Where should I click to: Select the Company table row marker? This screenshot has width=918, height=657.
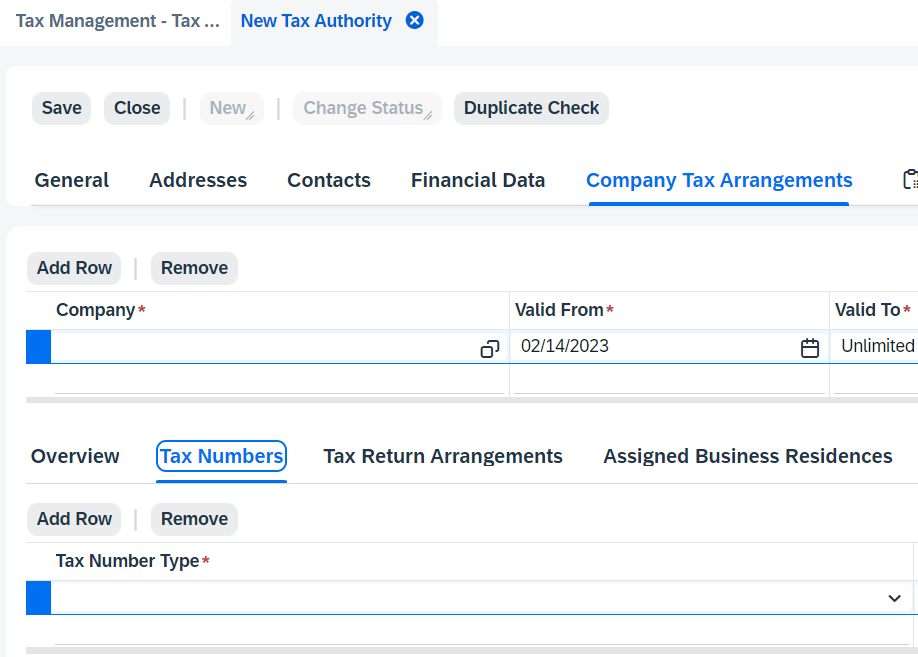click(x=39, y=347)
